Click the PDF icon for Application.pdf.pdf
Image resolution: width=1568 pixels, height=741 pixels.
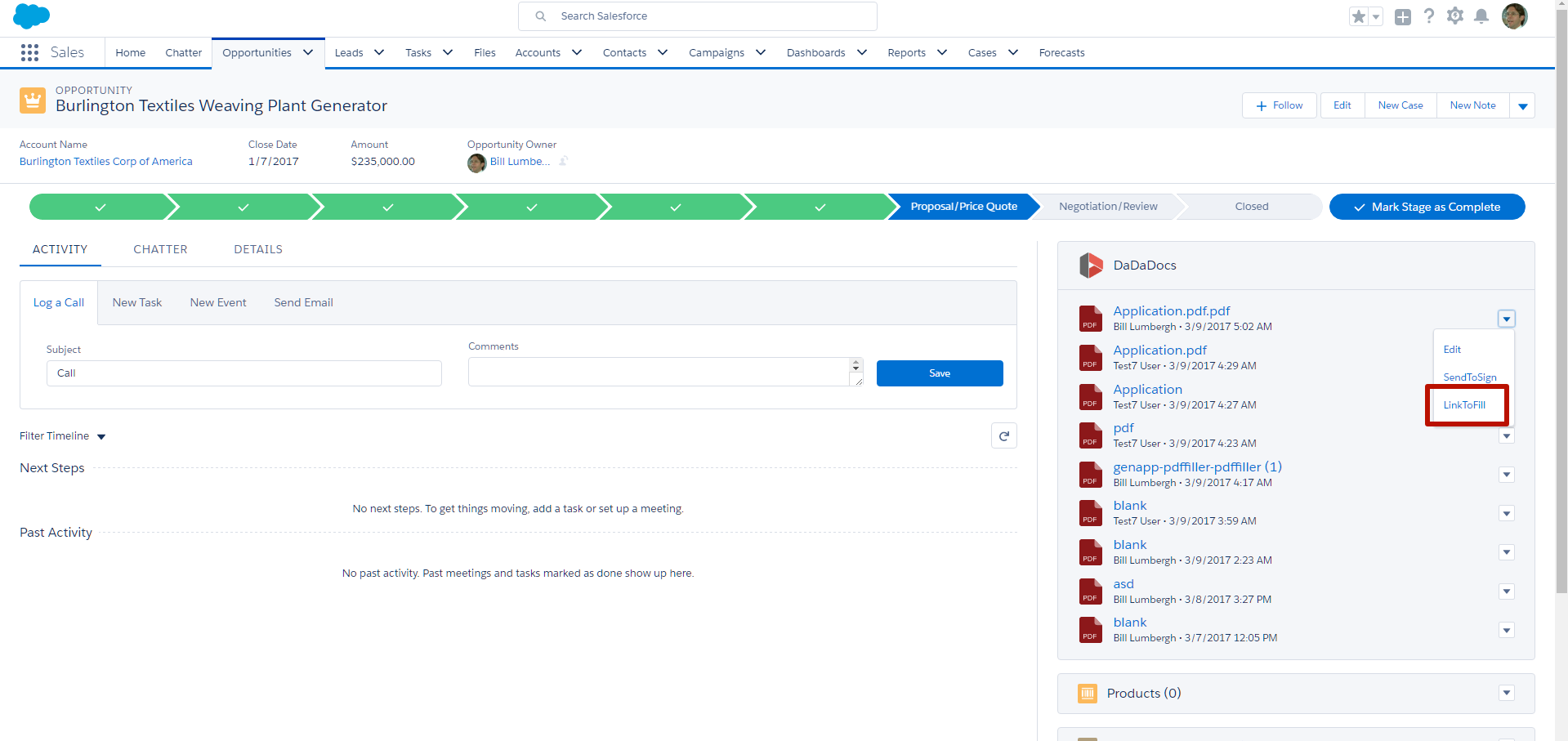pyautogui.click(x=1091, y=318)
